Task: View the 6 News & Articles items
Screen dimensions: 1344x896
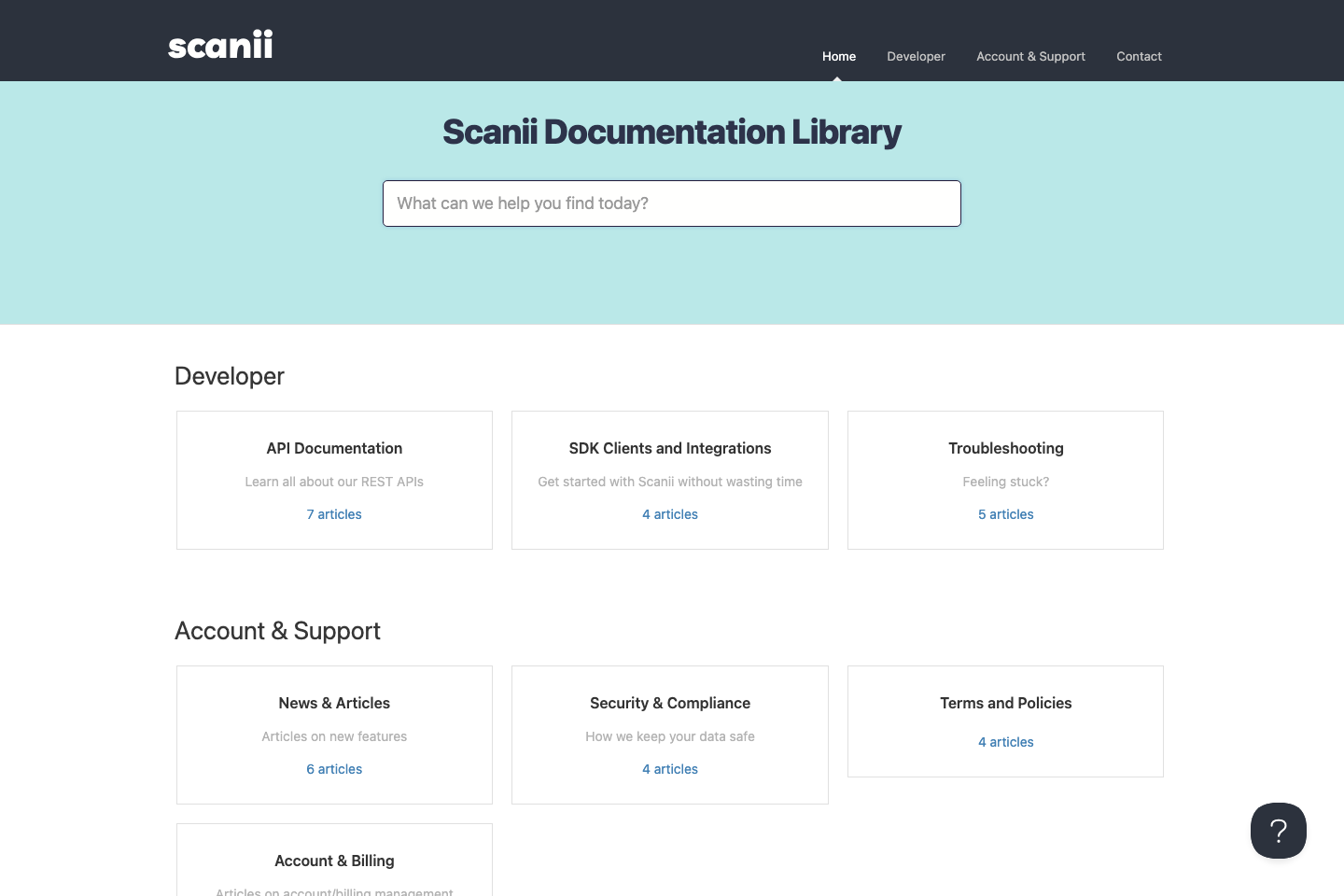Action: point(334,769)
